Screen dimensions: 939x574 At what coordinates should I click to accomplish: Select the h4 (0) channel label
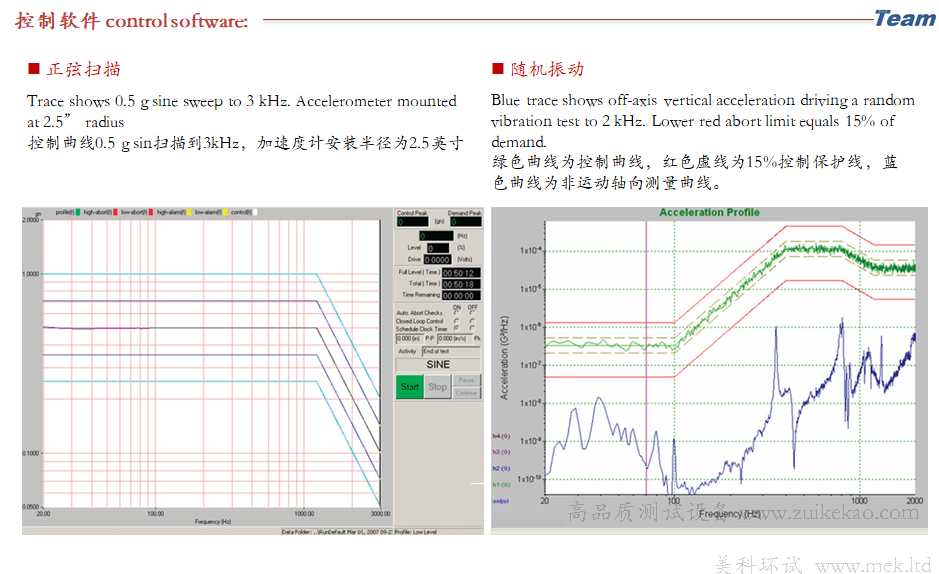(x=501, y=436)
